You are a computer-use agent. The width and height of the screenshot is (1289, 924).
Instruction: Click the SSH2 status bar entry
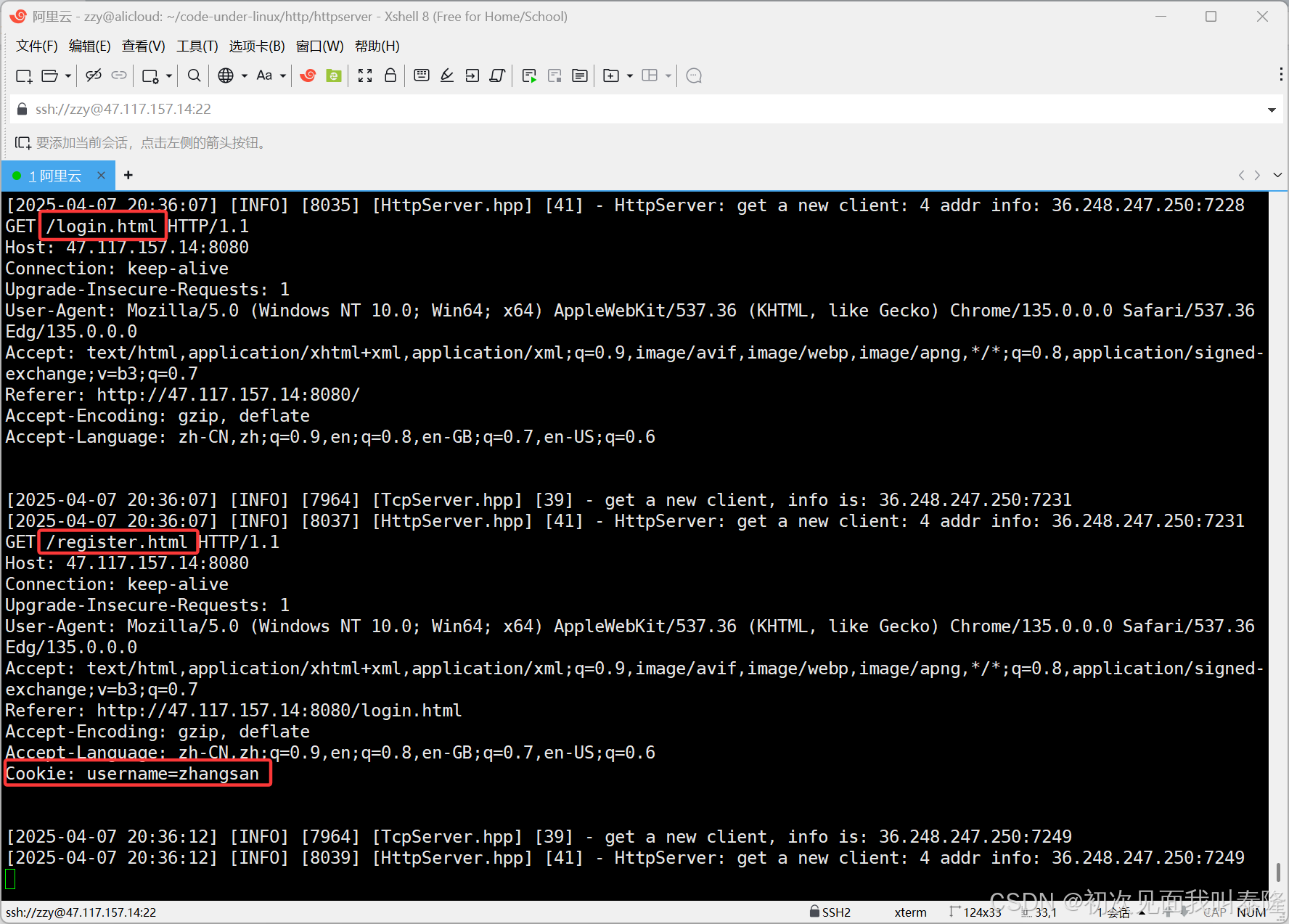tap(830, 912)
